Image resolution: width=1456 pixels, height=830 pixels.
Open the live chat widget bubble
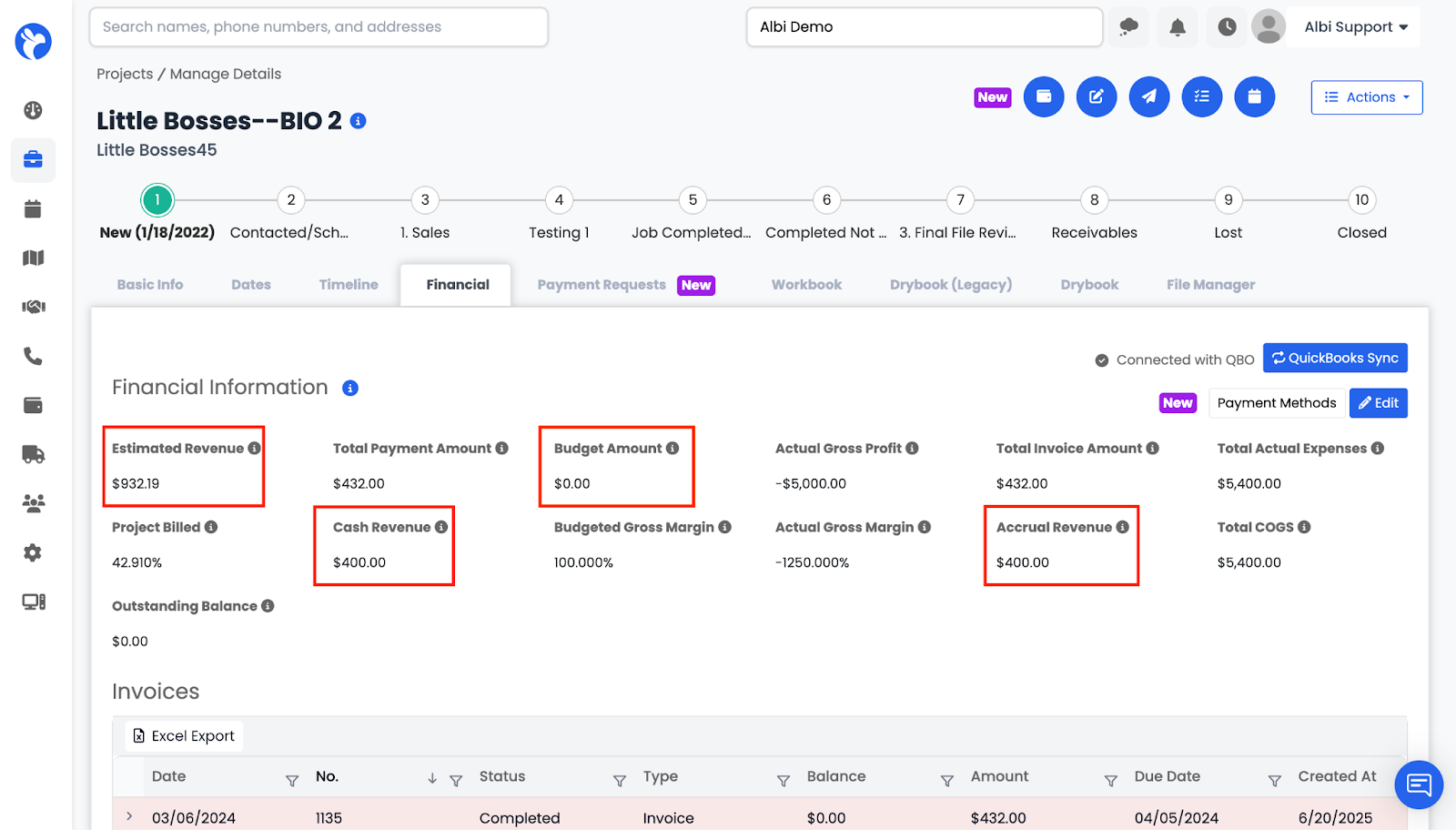click(1418, 784)
